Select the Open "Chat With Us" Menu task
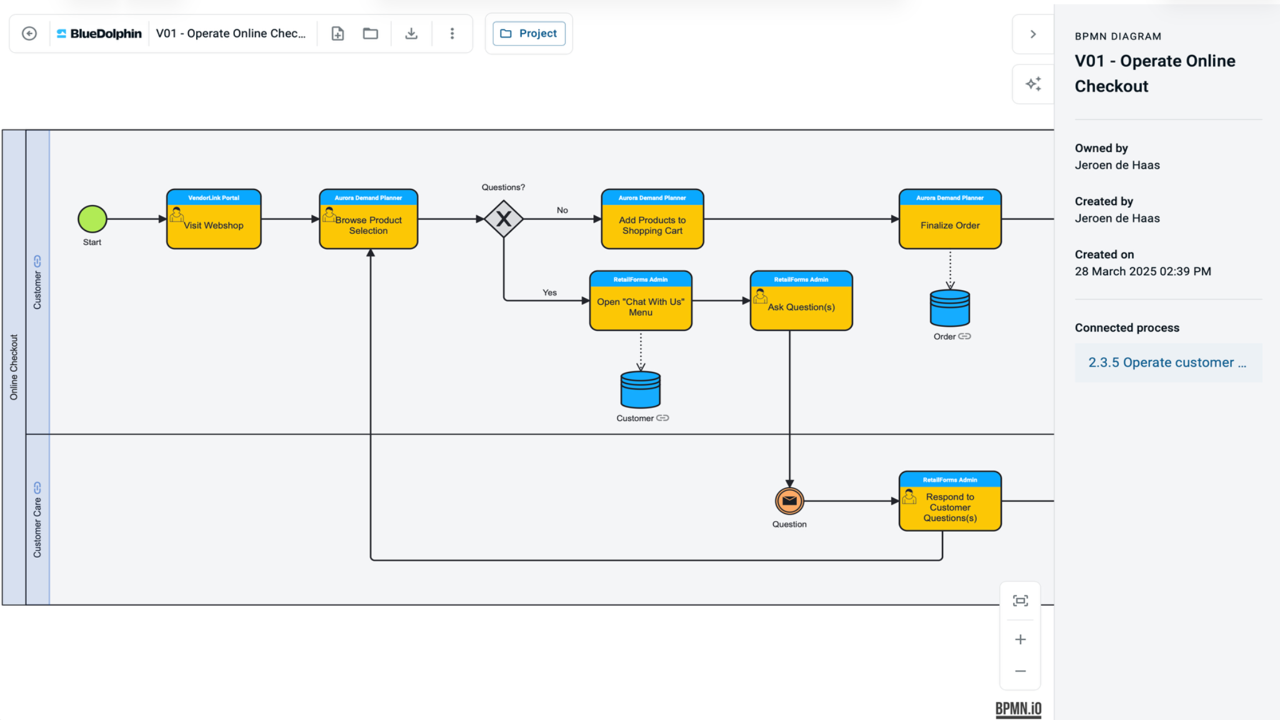The image size is (1280, 720). coord(641,301)
